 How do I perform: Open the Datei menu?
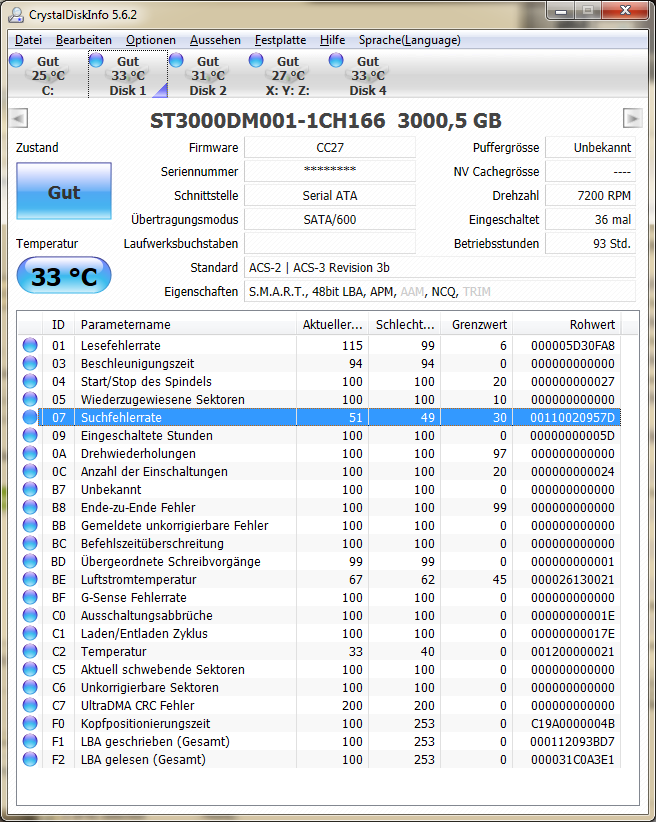pos(28,40)
